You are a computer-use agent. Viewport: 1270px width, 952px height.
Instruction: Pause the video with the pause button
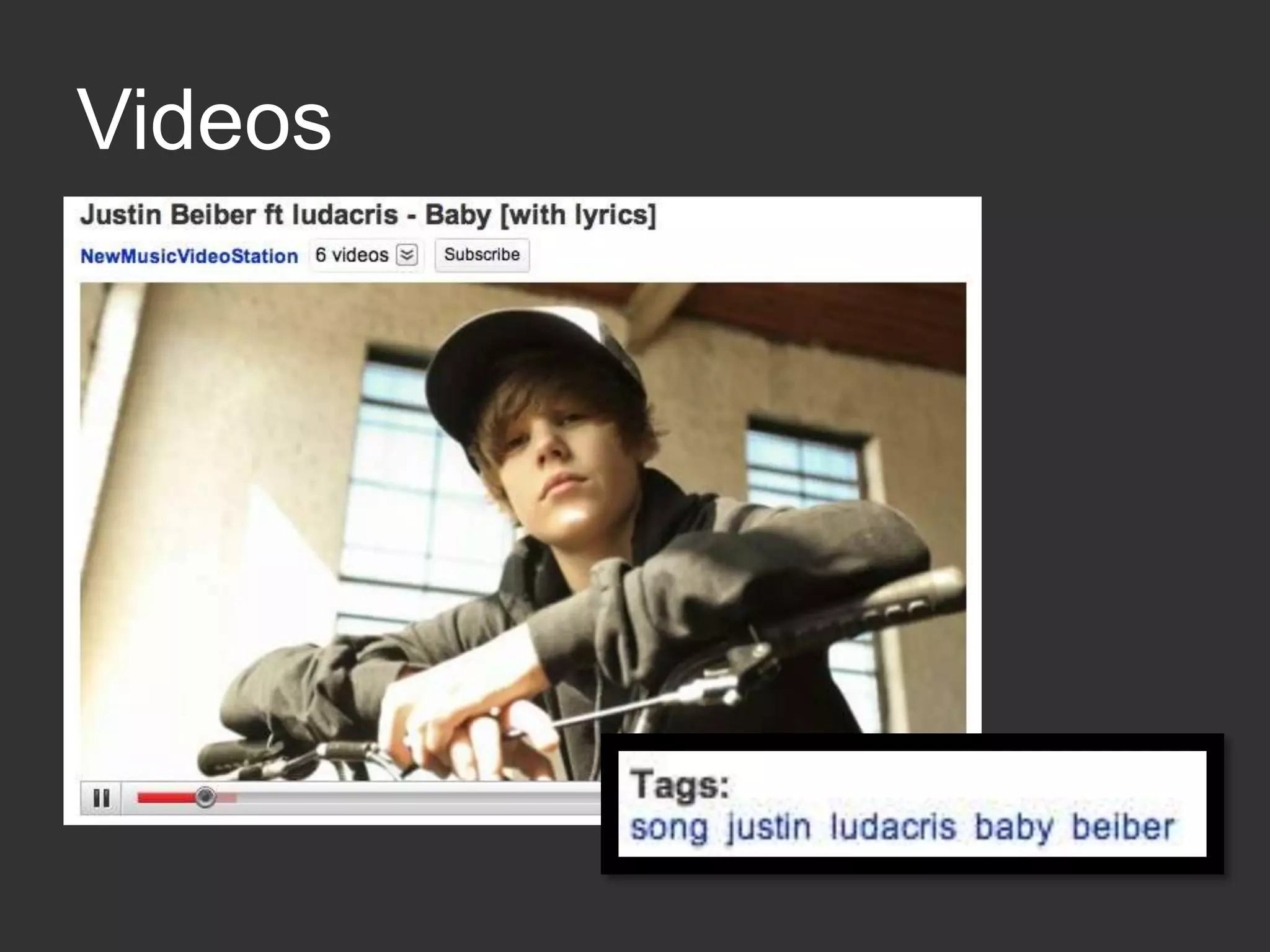(x=101, y=798)
